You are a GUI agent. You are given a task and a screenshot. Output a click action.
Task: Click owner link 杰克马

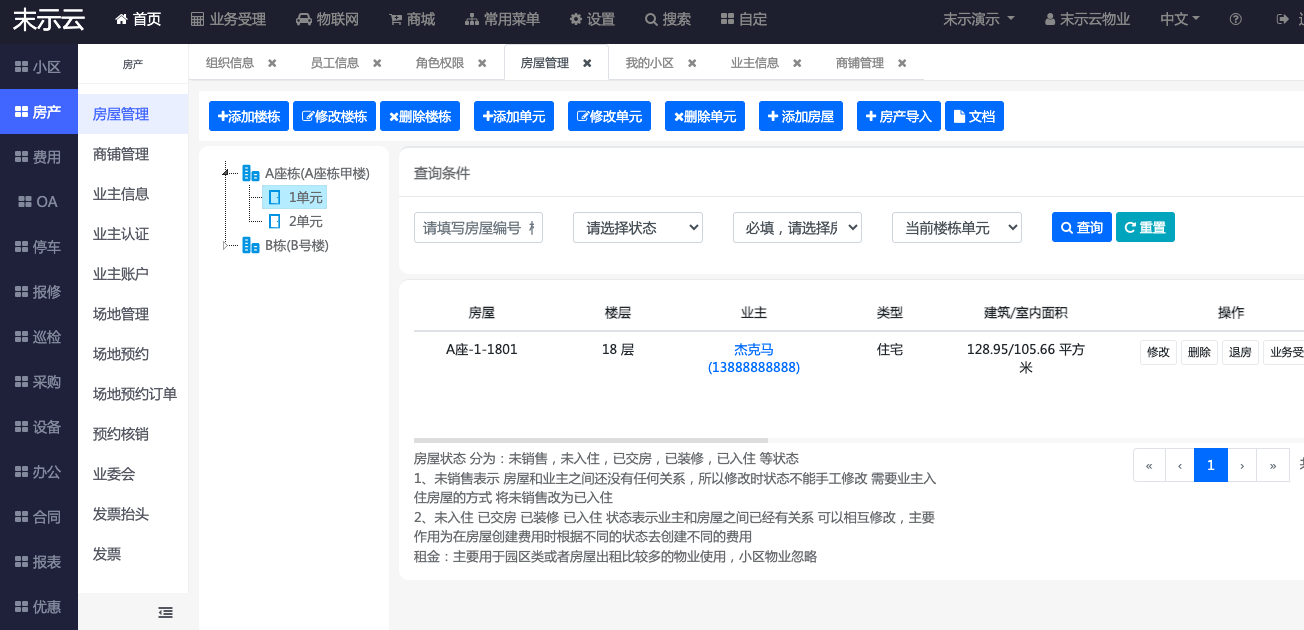pos(753,349)
